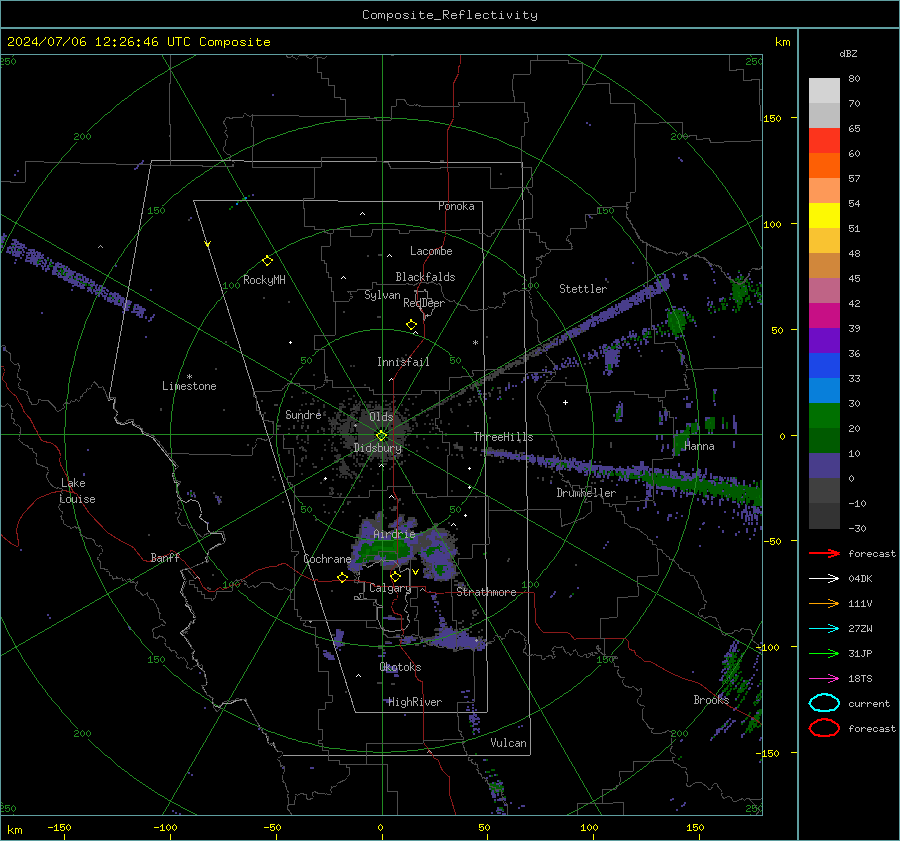Image resolution: width=900 pixels, height=841 pixels.
Task: Click the ThreeHills city label
Action: pos(503,437)
